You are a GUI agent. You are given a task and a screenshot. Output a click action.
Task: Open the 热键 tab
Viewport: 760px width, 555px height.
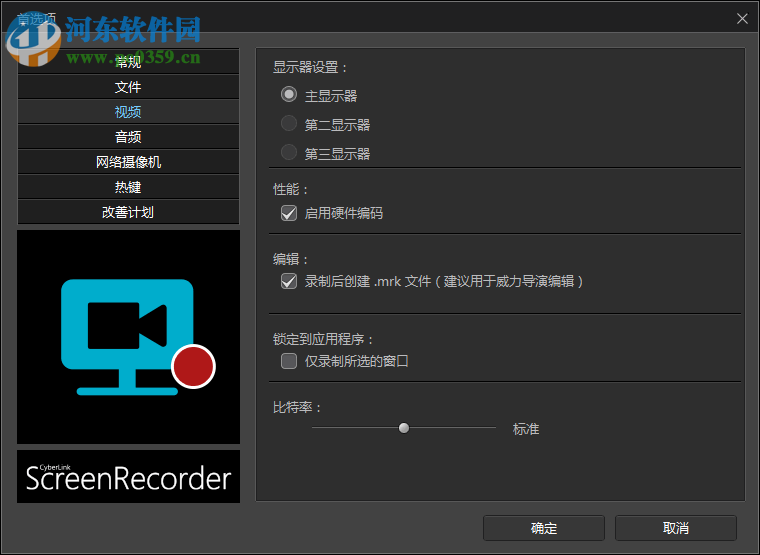[128, 187]
